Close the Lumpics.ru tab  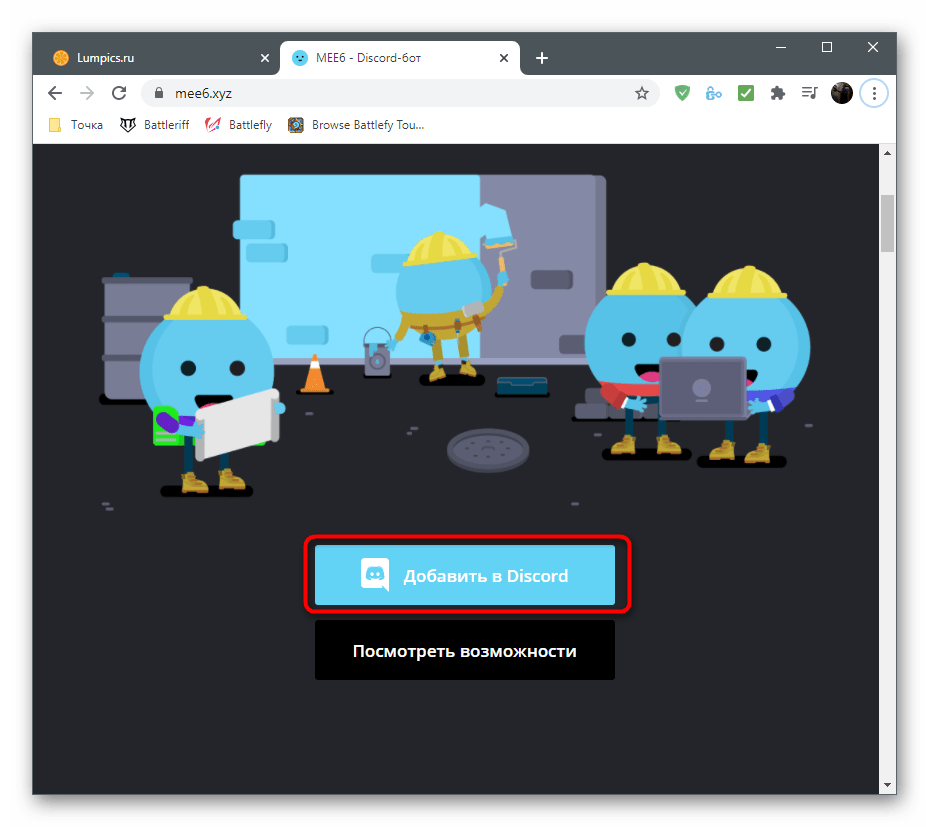(264, 58)
